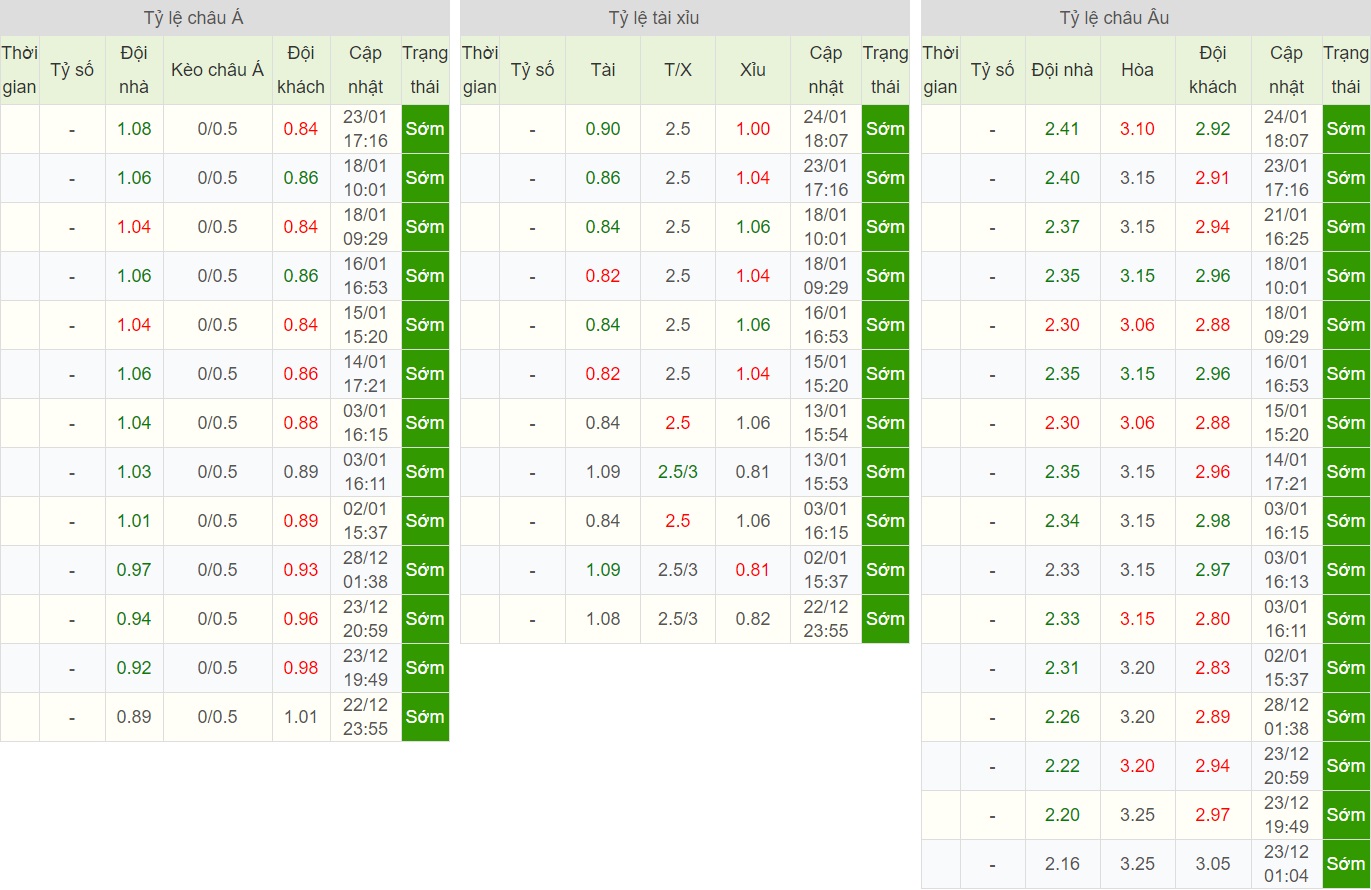Click European home odds 2.20
Screen dimensions: 1371x890
pos(1063,815)
